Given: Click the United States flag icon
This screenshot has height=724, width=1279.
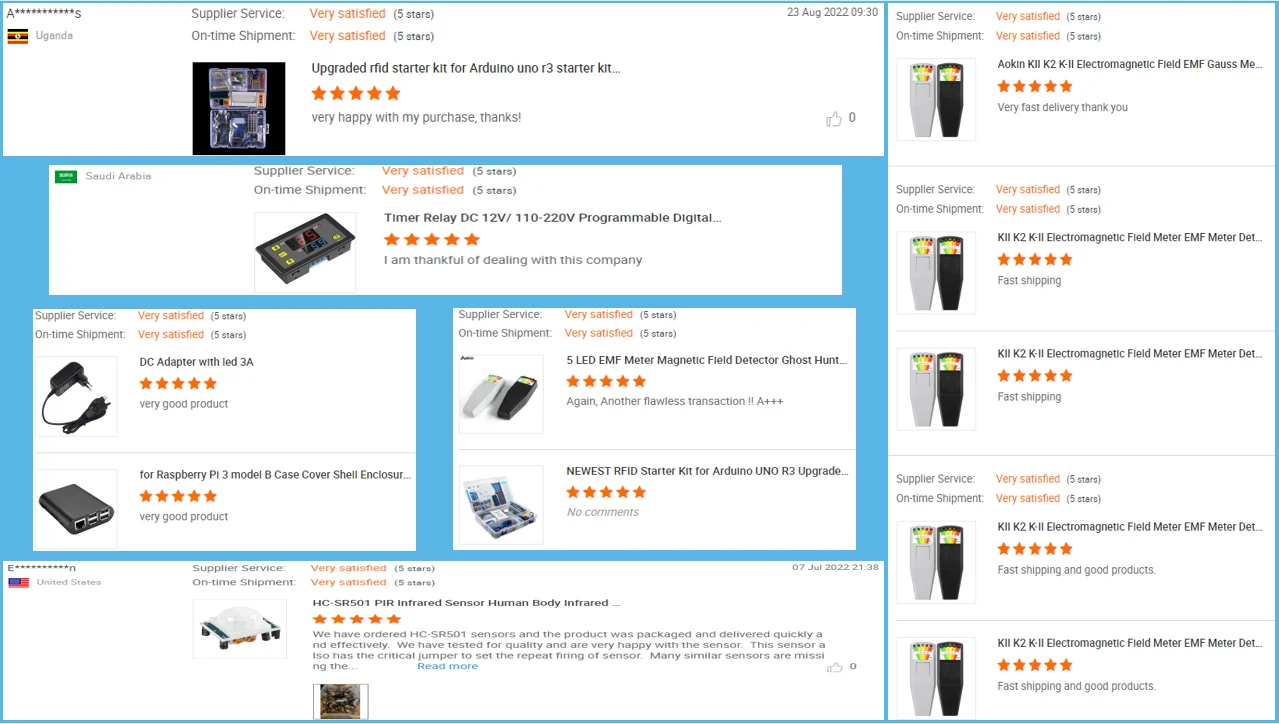Looking at the screenshot, I should (x=18, y=582).
